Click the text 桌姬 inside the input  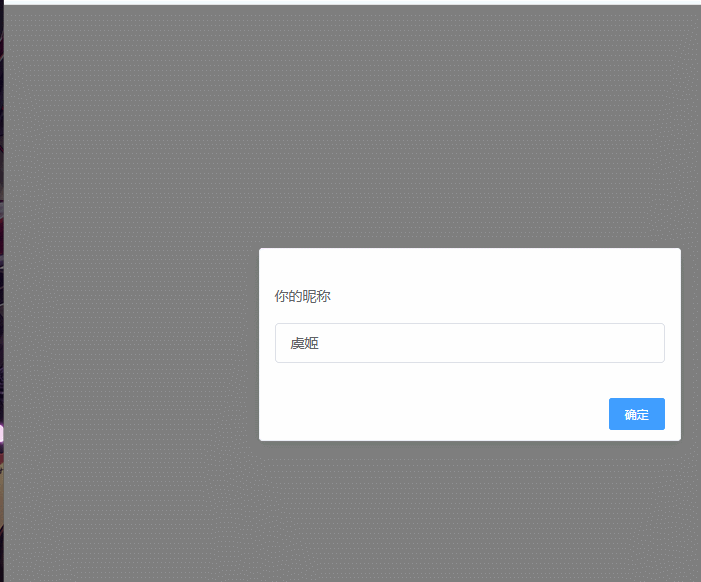tap(304, 343)
